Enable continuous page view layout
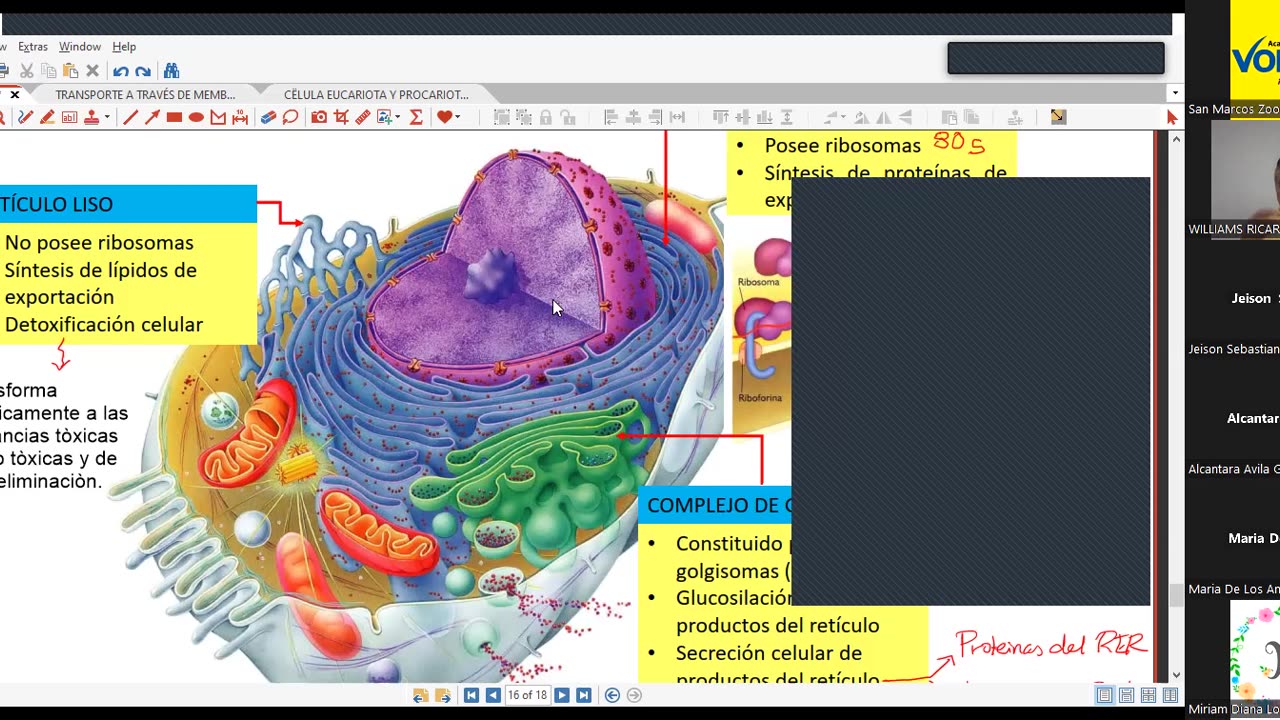Screen dimensions: 1280x720 (x=1126, y=696)
